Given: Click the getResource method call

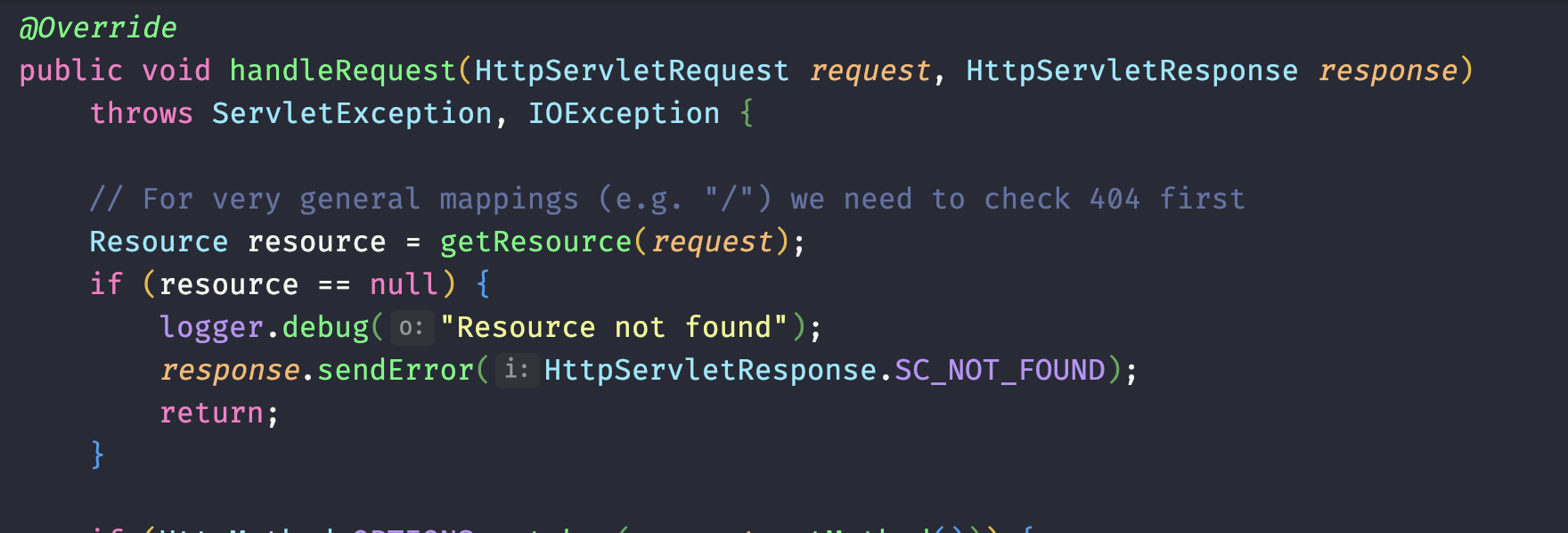Looking at the screenshot, I should point(535,242).
